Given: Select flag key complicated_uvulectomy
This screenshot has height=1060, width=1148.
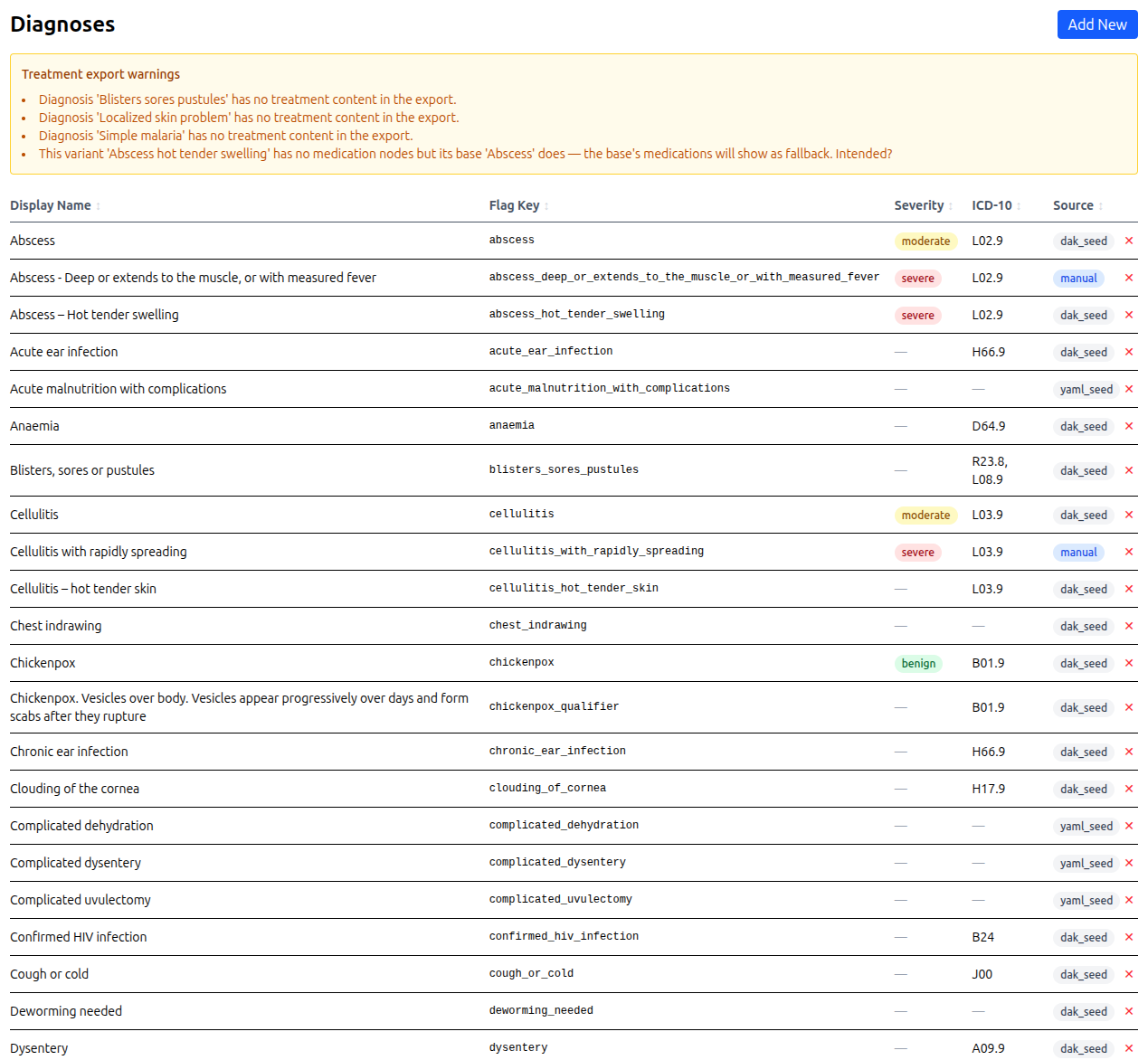Looking at the screenshot, I should (x=561, y=899).
